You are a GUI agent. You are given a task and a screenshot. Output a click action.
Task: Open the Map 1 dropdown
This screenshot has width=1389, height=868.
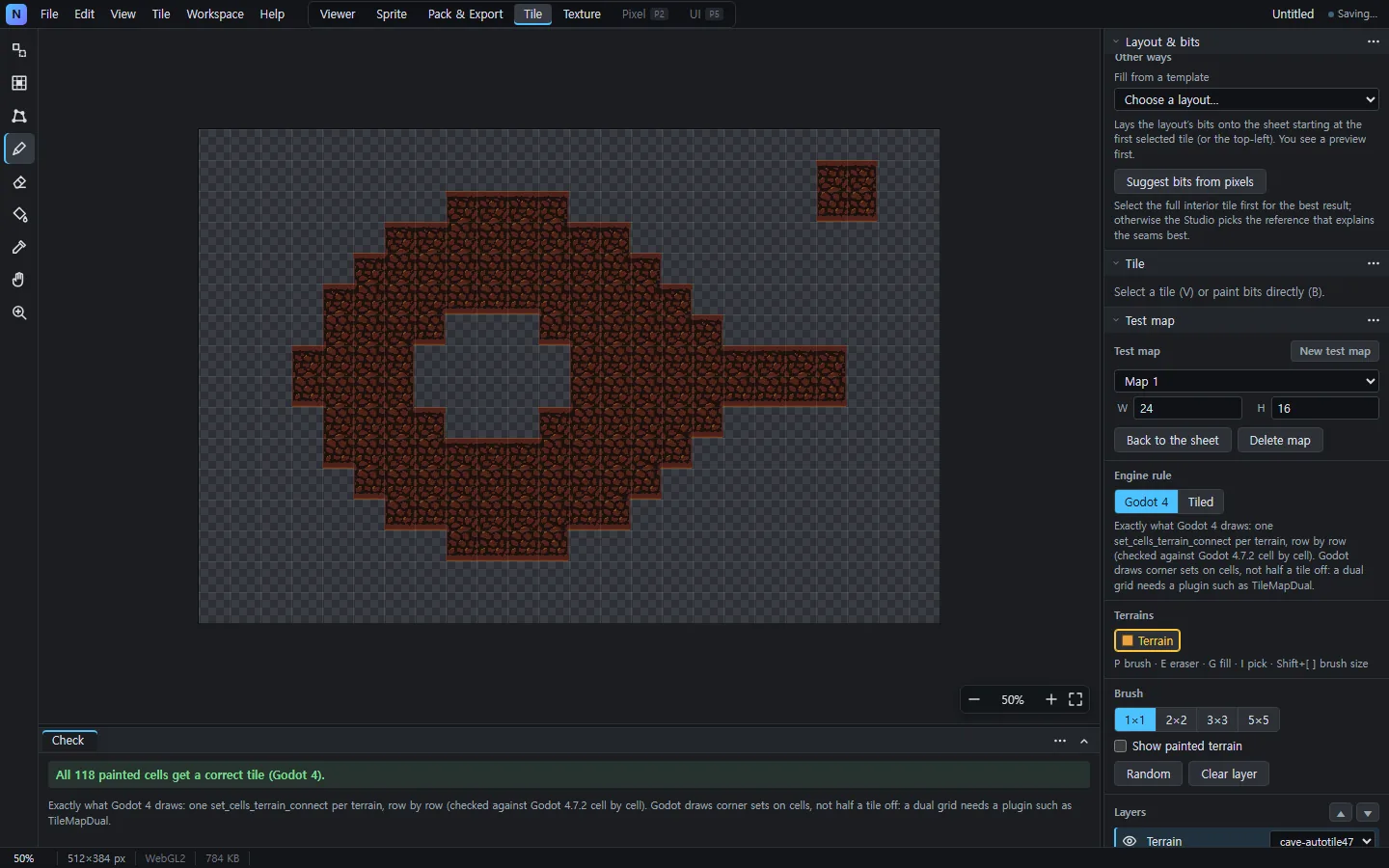tap(1246, 381)
